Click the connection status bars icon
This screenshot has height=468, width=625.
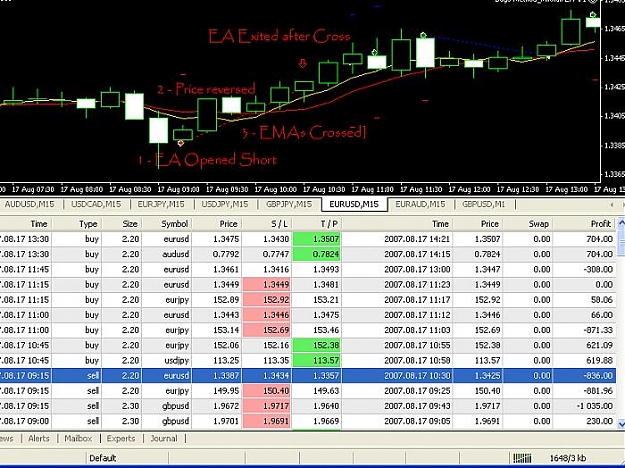tap(522, 458)
